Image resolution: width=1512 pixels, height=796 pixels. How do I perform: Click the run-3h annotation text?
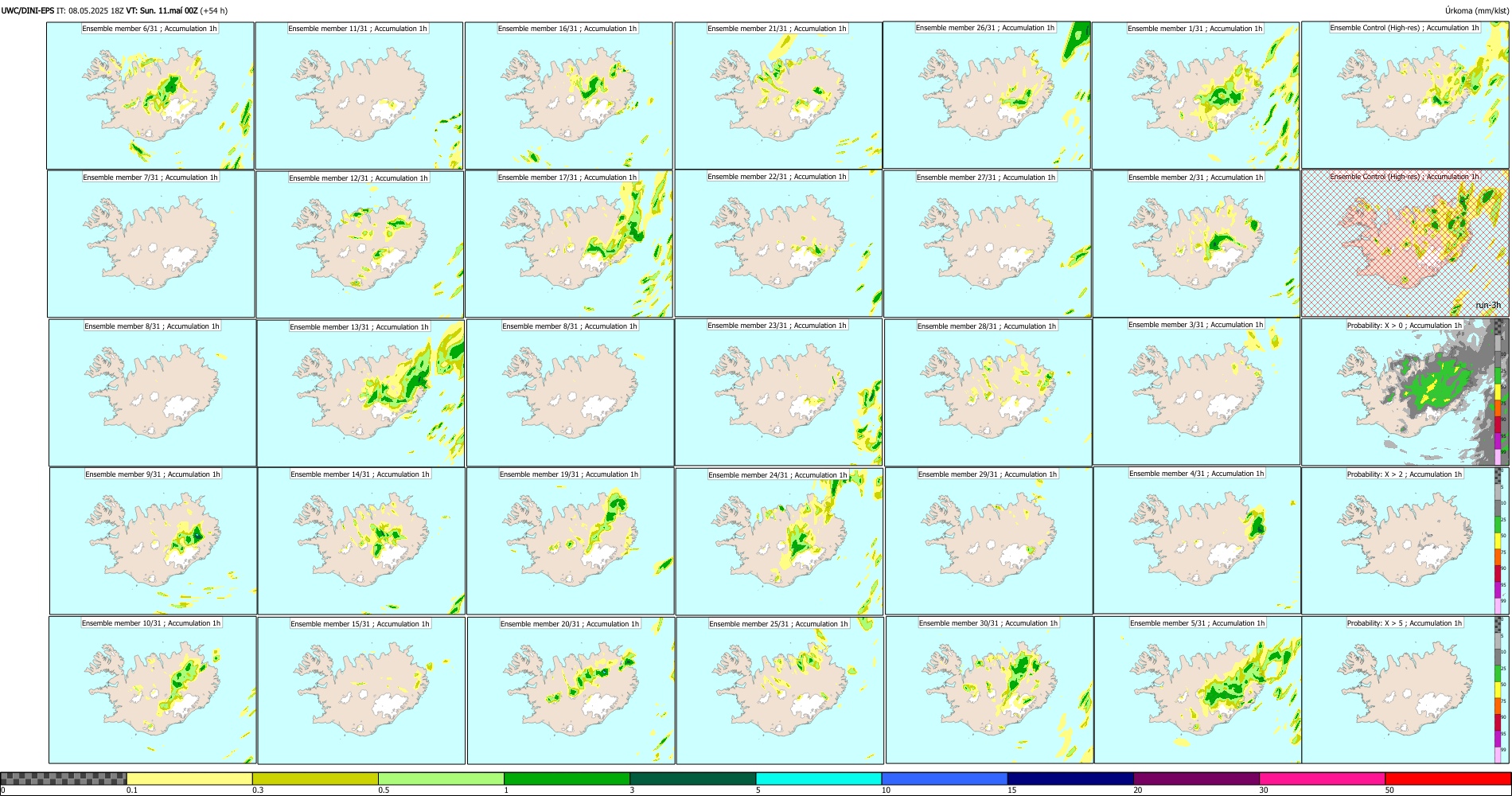pyautogui.click(x=1488, y=305)
